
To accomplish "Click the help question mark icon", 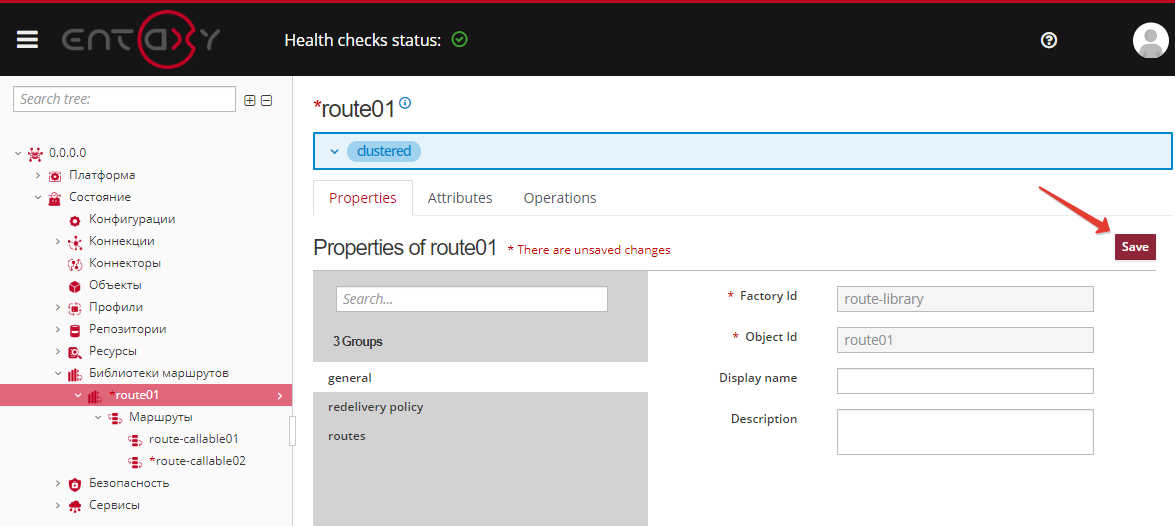I will point(1049,40).
